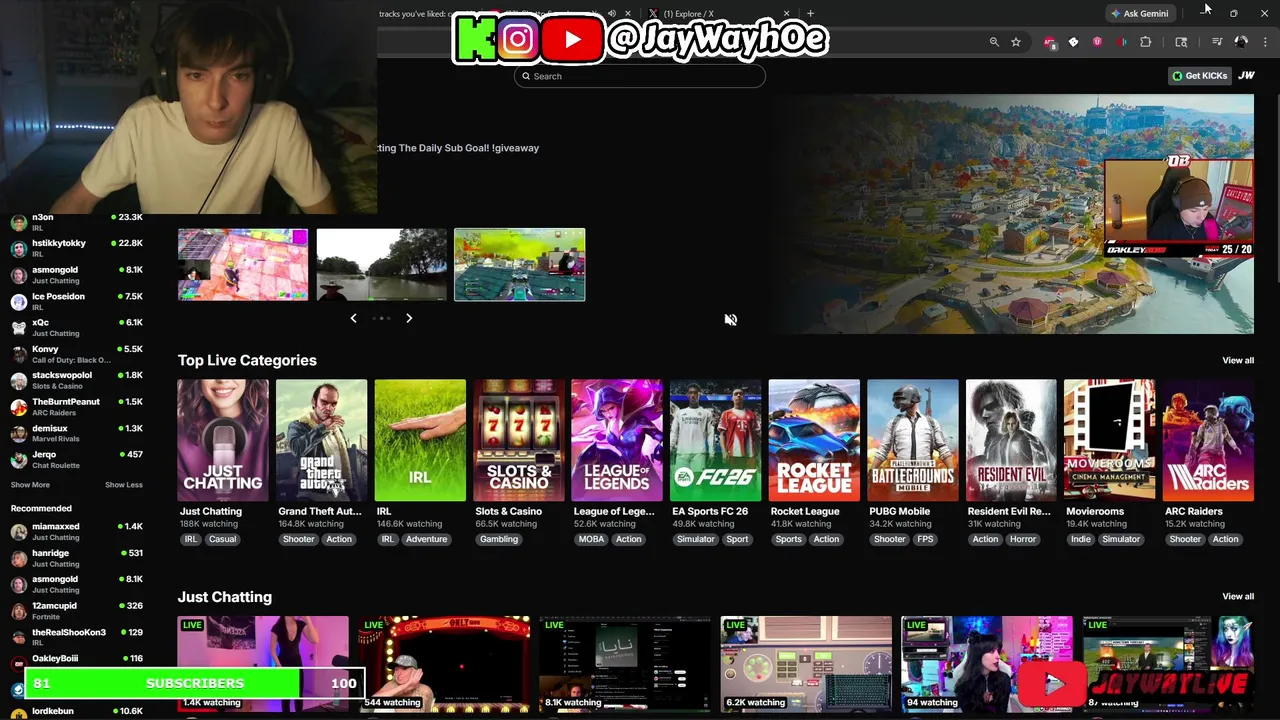The width and height of the screenshot is (1280, 720).
Task: Open the live stream with 6.2K watching
Action: [x=806, y=664]
